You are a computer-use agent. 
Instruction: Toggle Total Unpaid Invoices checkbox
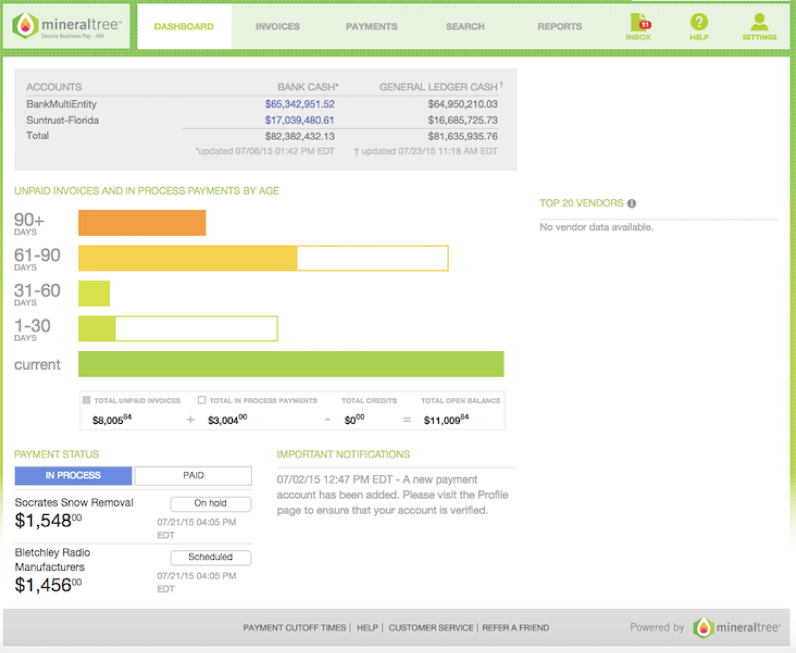(x=86, y=400)
